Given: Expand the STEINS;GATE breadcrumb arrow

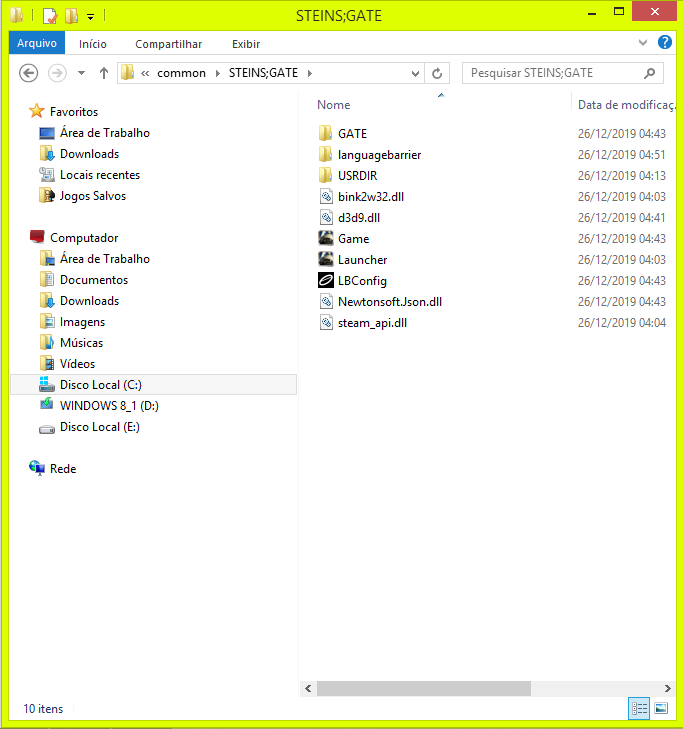Looking at the screenshot, I should [x=310, y=73].
